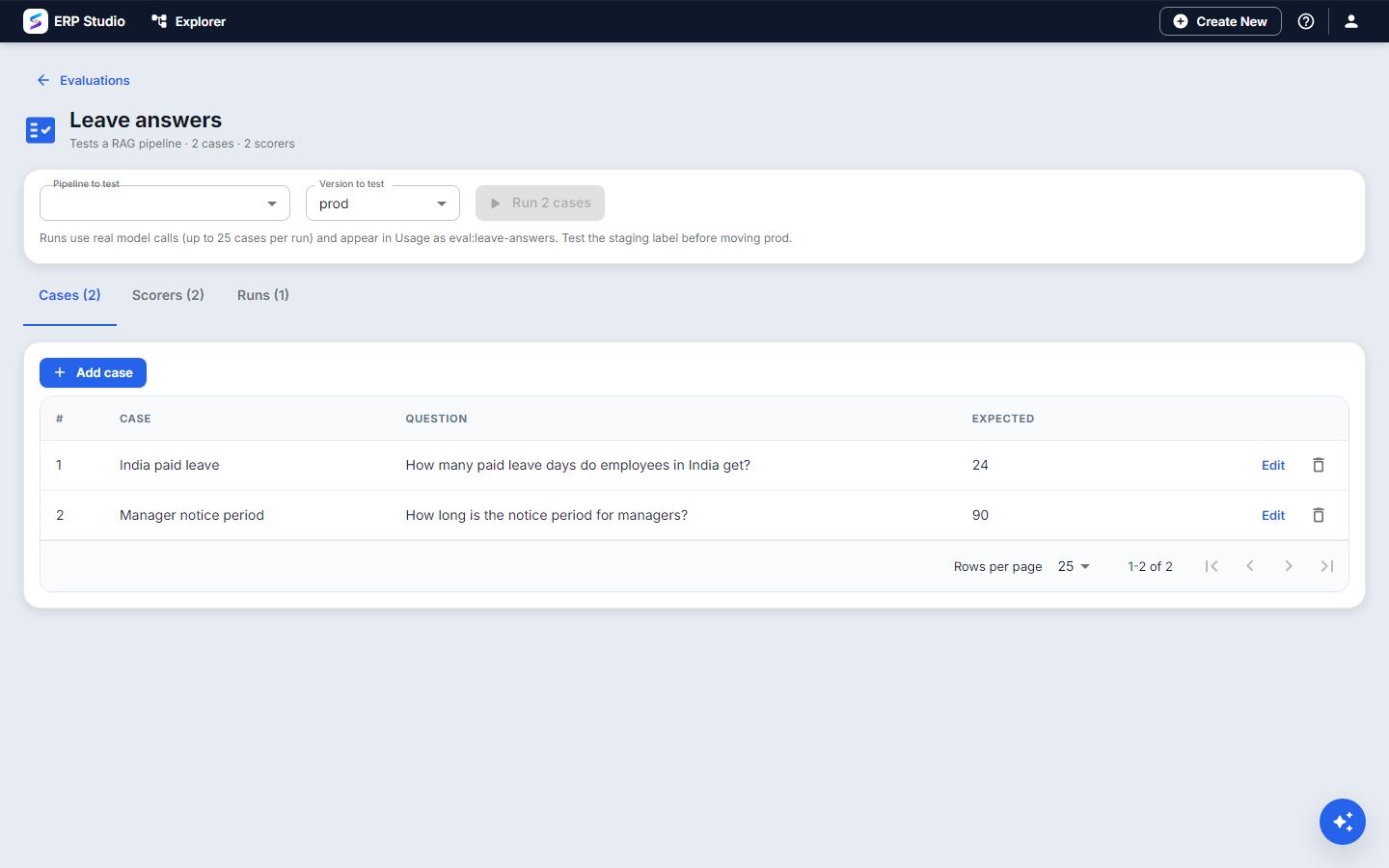The height and width of the screenshot is (868, 1389).
Task: Edit the Manager notice period case
Action: tap(1273, 515)
